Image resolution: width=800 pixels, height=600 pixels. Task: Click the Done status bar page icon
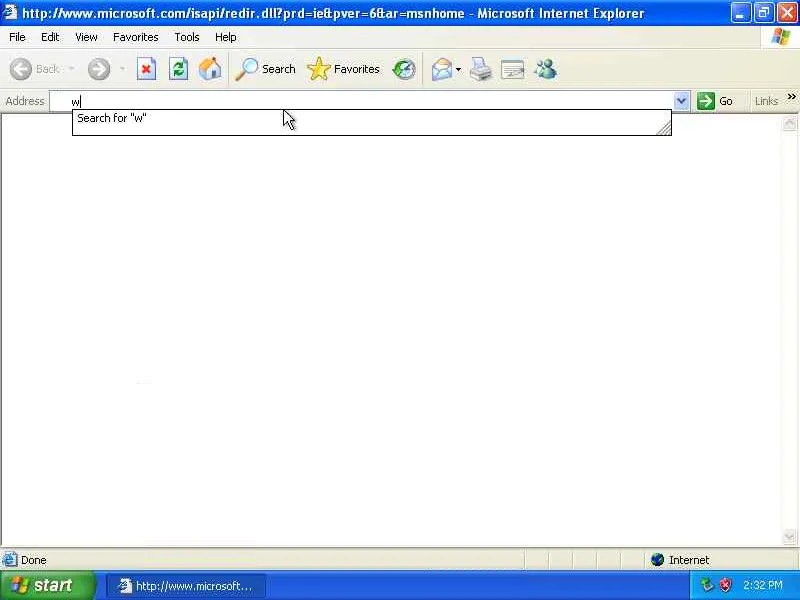pyautogui.click(x=10, y=560)
